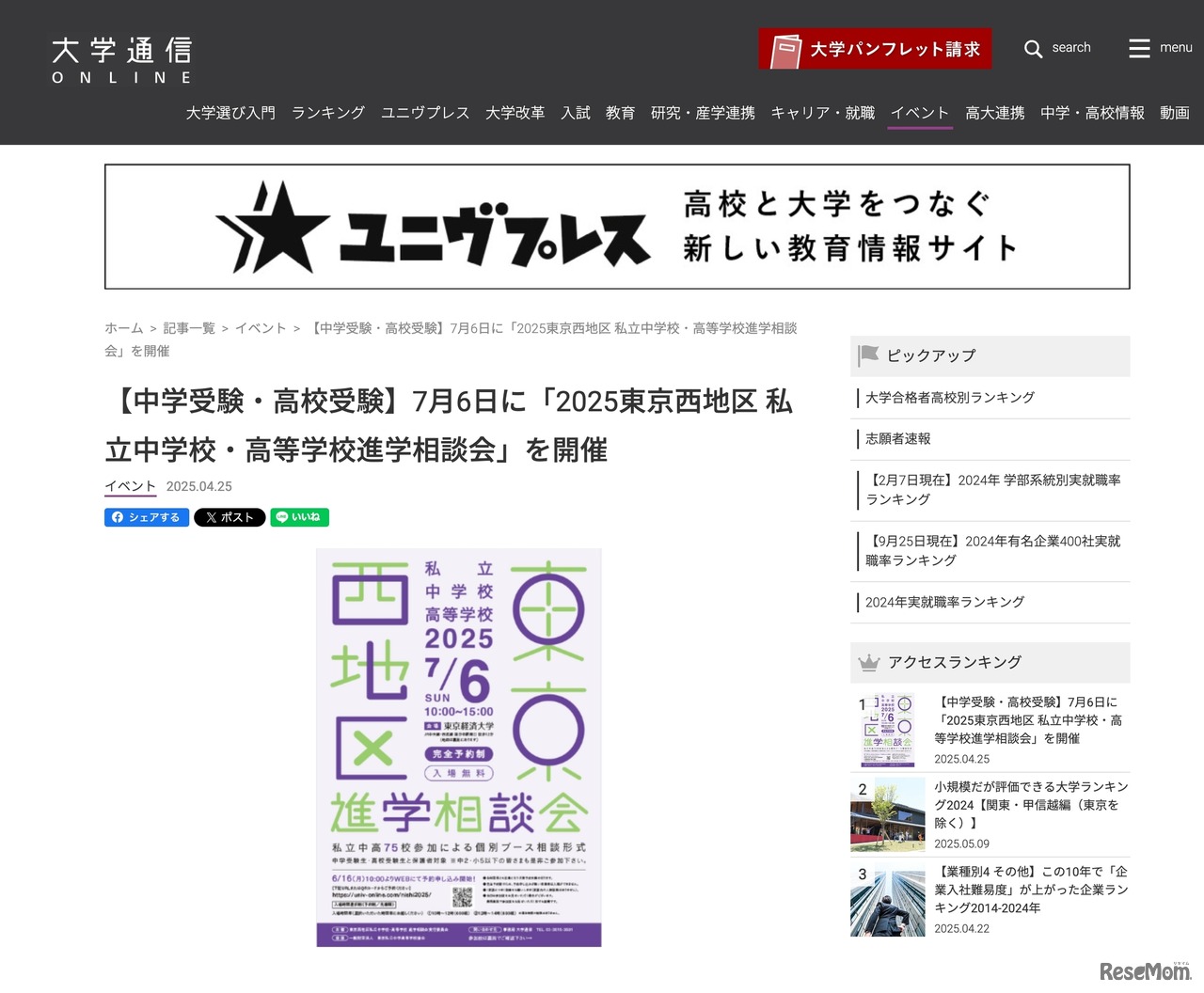The image size is (1204, 993).
Task: Go to 研究・産学連携 nav item
Action: (703, 113)
